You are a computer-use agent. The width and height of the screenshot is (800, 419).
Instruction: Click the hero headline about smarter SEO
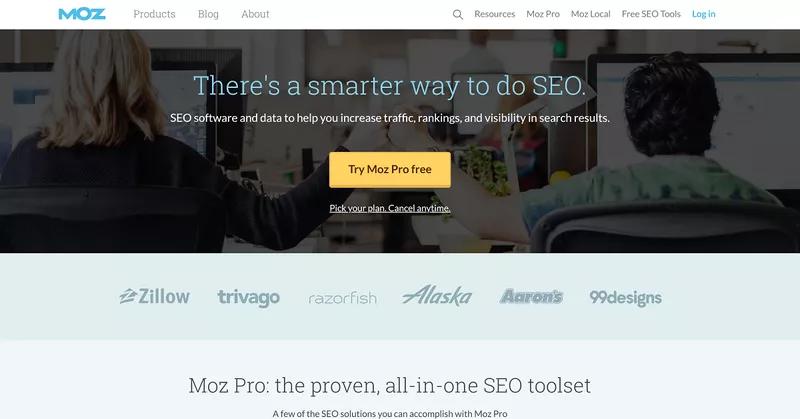[390, 85]
